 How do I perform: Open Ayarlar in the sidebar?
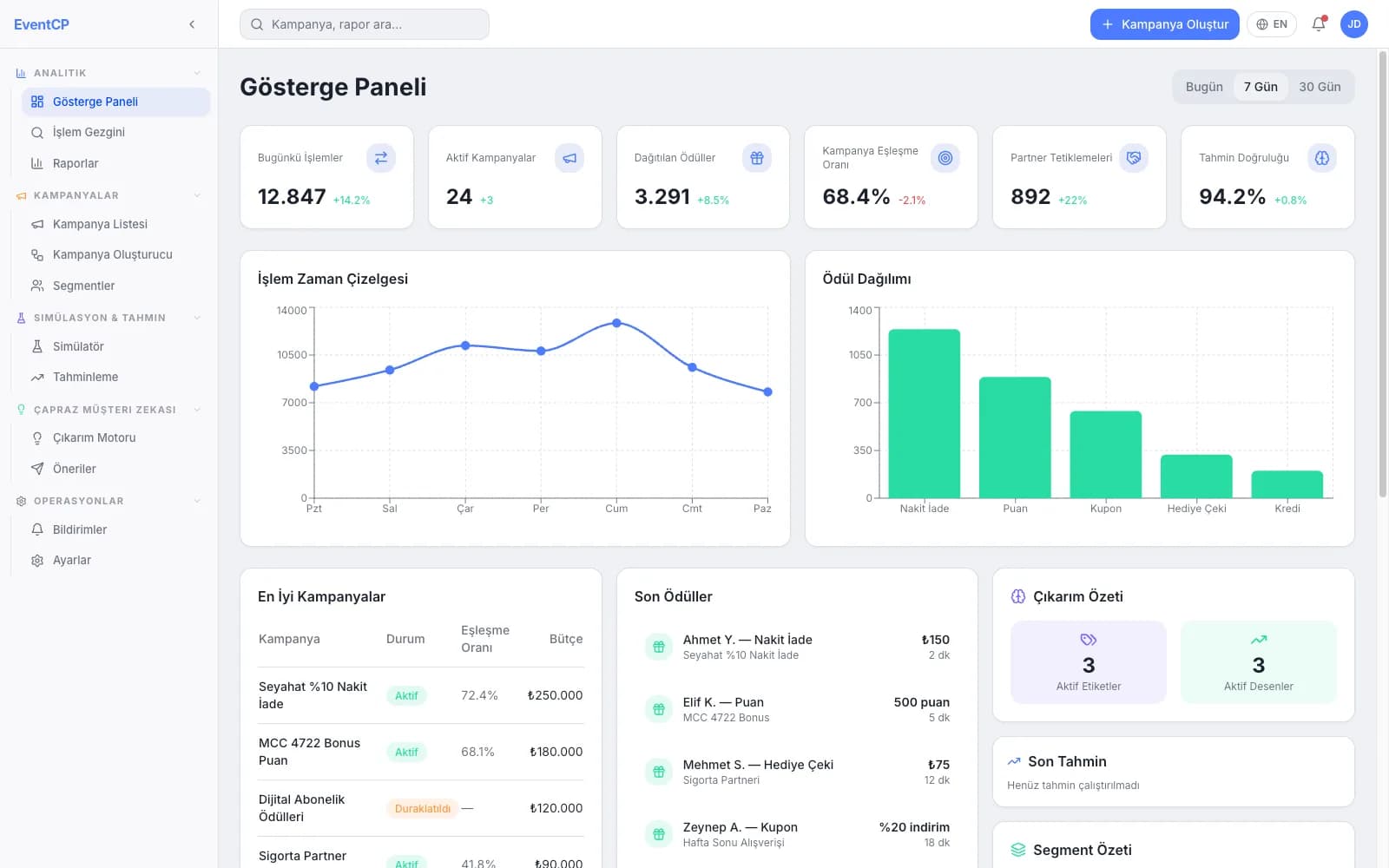(115, 560)
